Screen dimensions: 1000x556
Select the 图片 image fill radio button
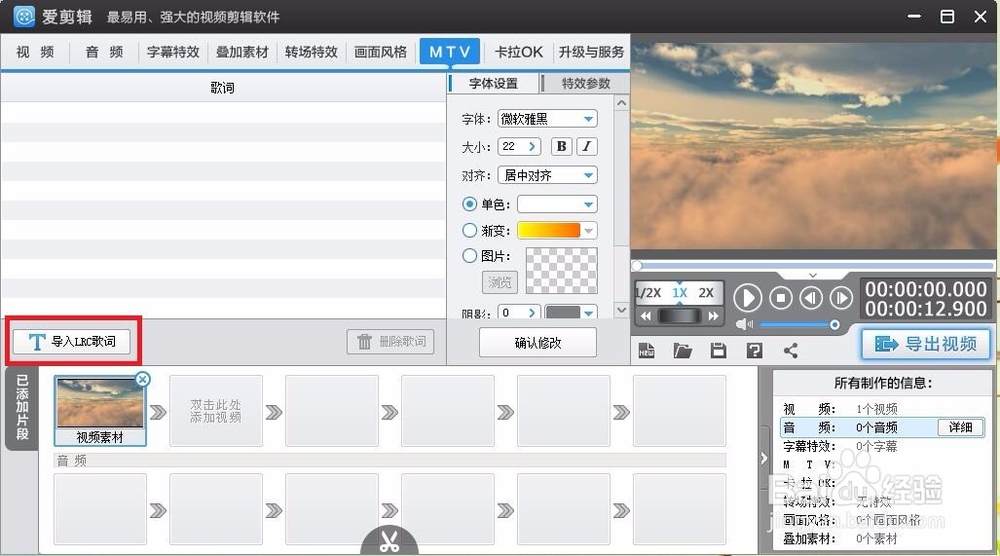coord(469,256)
